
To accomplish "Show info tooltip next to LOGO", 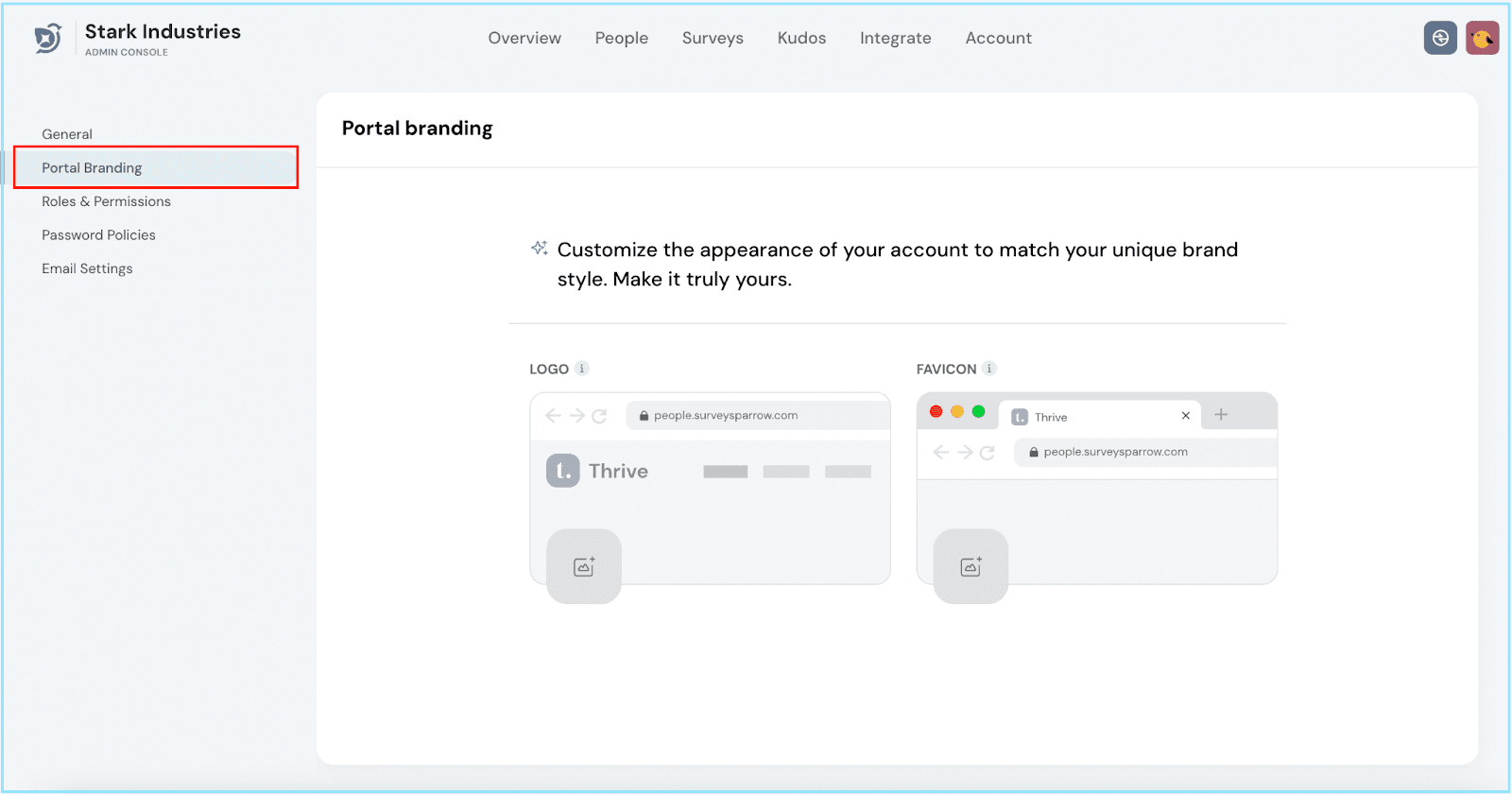I will coord(582,369).
